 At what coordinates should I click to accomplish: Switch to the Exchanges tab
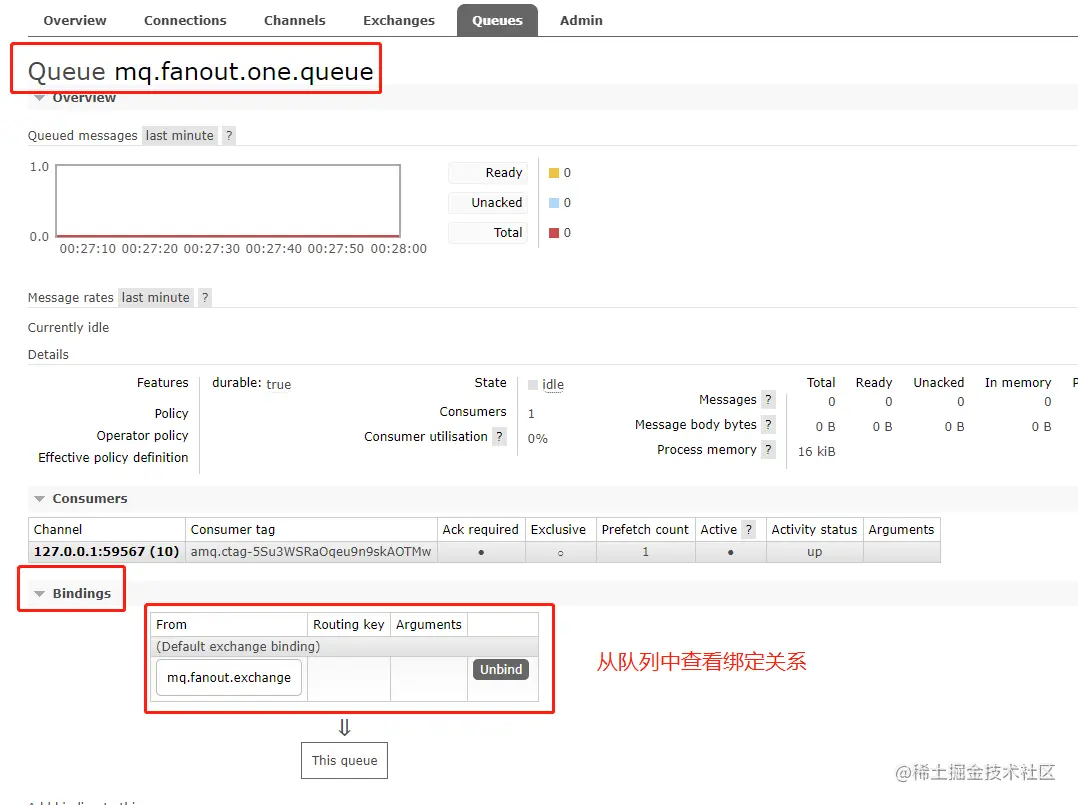tap(398, 19)
